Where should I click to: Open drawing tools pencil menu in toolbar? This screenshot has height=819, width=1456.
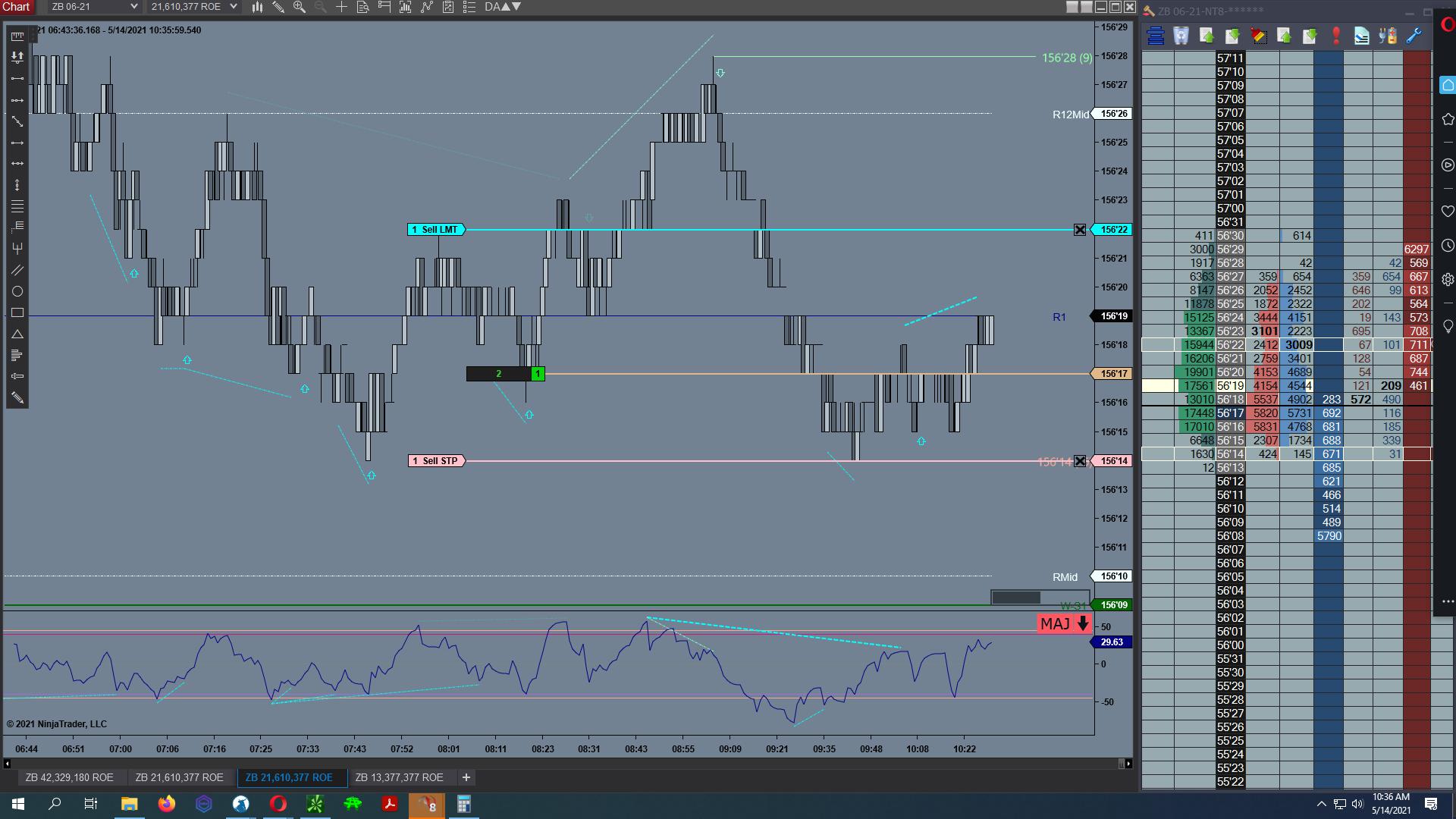(x=278, y=7)
